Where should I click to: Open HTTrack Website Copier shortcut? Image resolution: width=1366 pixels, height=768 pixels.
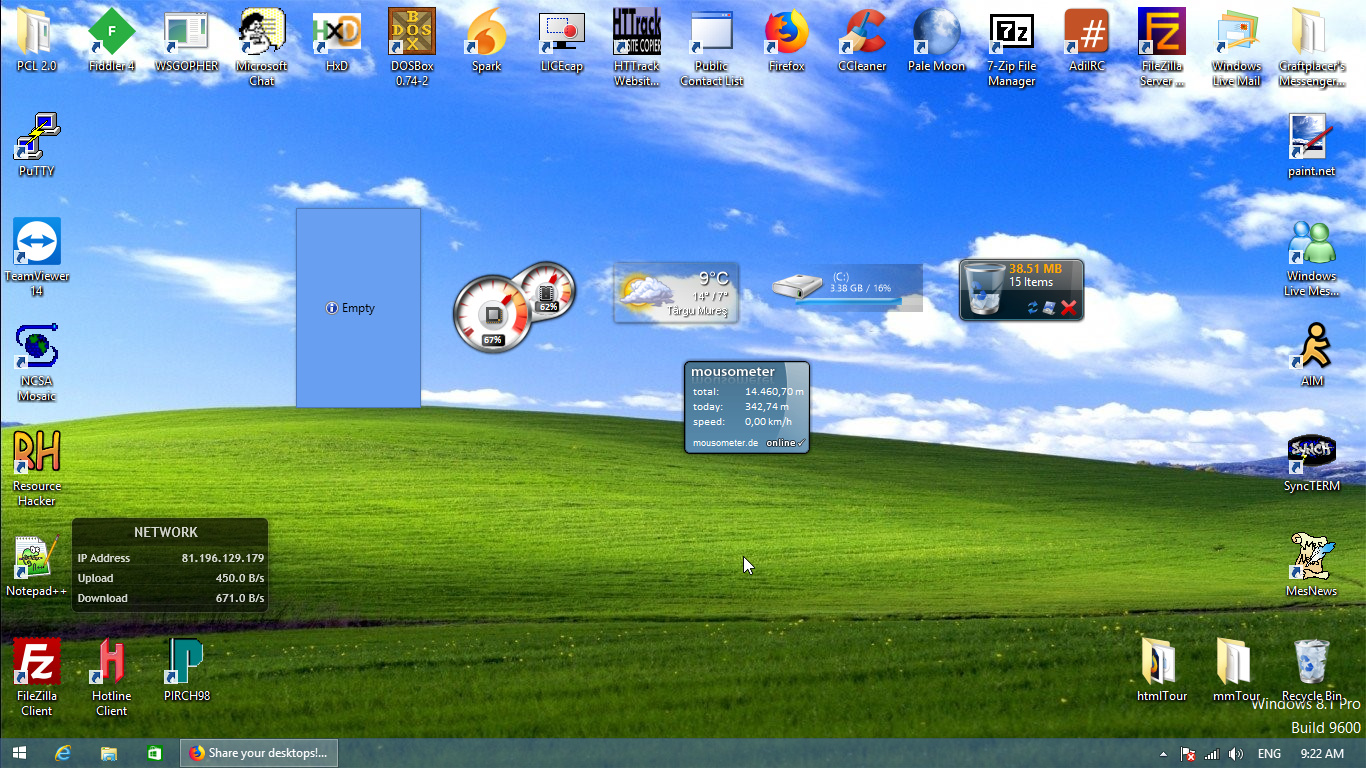636,48
